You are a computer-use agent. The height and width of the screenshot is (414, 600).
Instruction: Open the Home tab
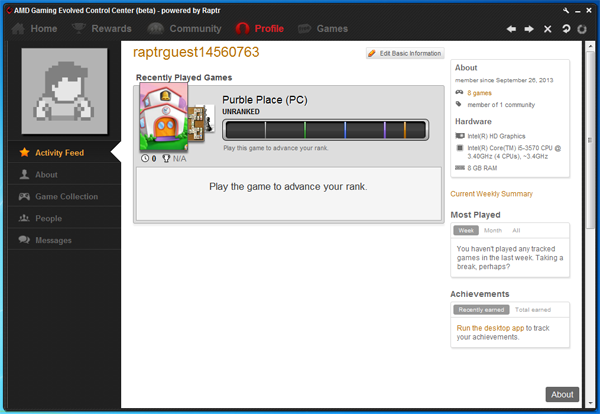[x=35, y=29]
